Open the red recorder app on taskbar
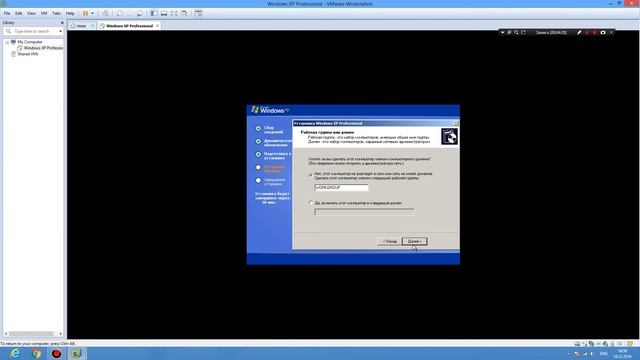640x360 pixels. [56, 353]
